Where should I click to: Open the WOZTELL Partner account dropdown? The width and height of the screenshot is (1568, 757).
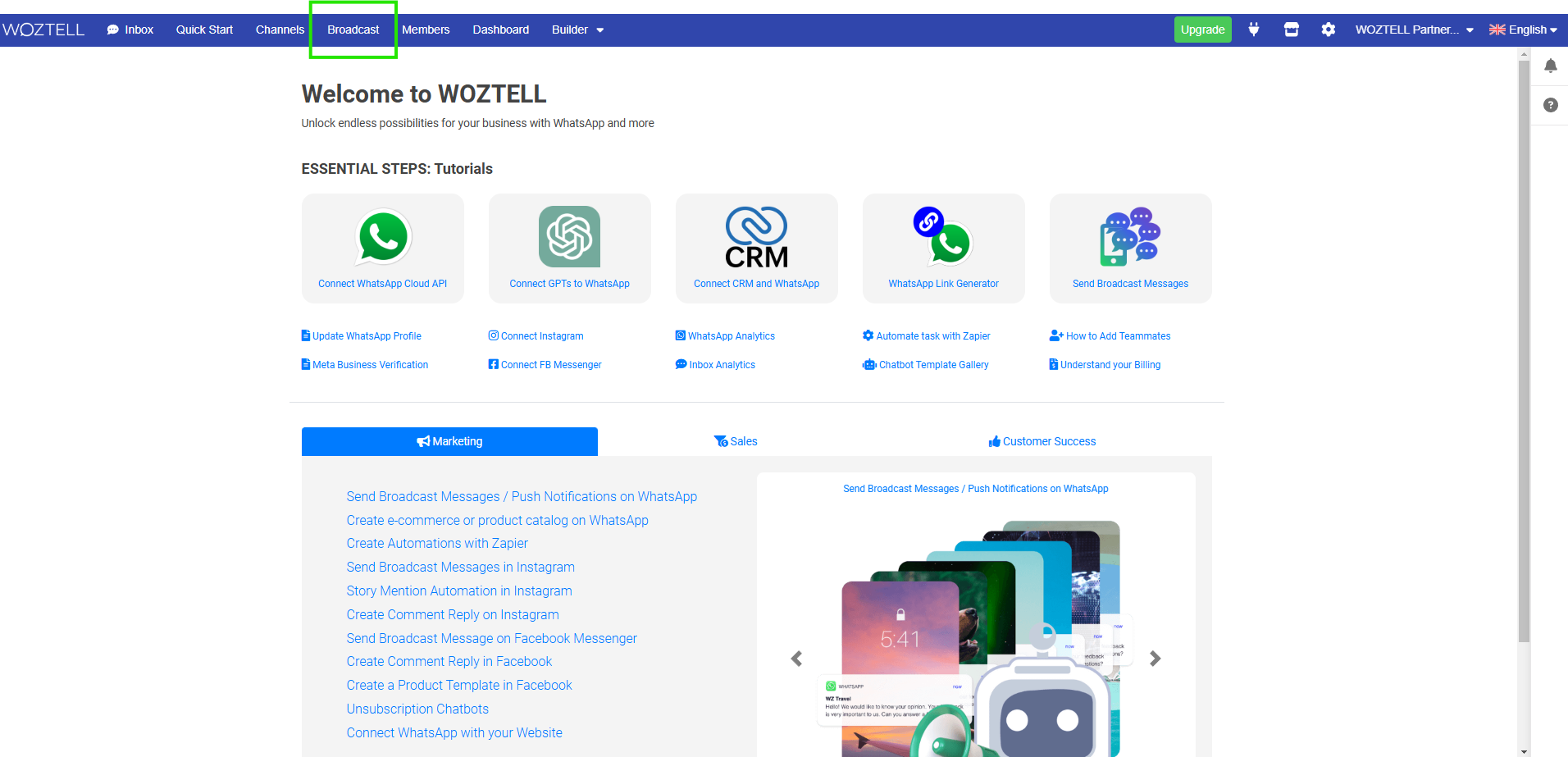[x=1414, y=30]
